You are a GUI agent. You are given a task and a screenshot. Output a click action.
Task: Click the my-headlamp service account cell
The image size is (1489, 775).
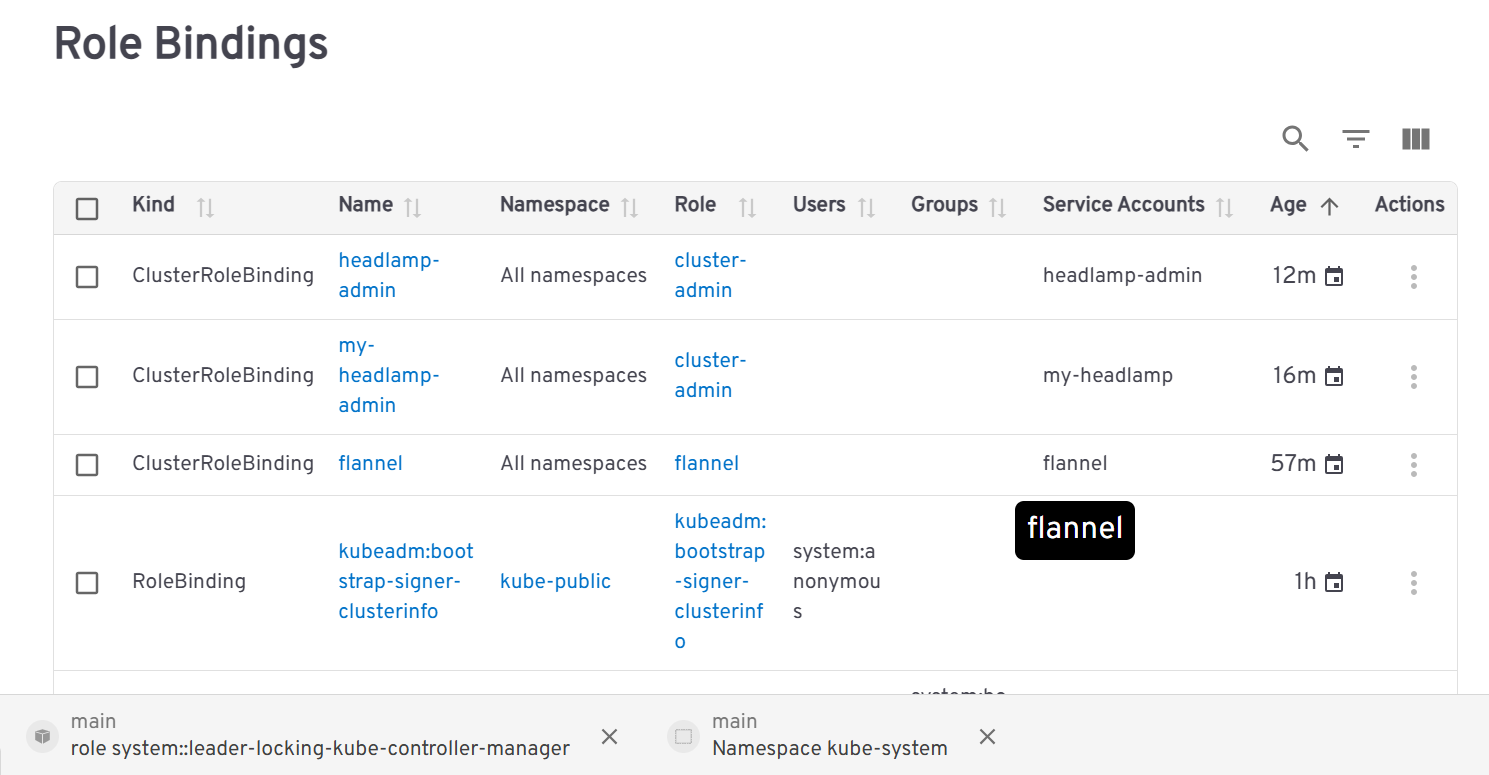(x=1108, y=375)
